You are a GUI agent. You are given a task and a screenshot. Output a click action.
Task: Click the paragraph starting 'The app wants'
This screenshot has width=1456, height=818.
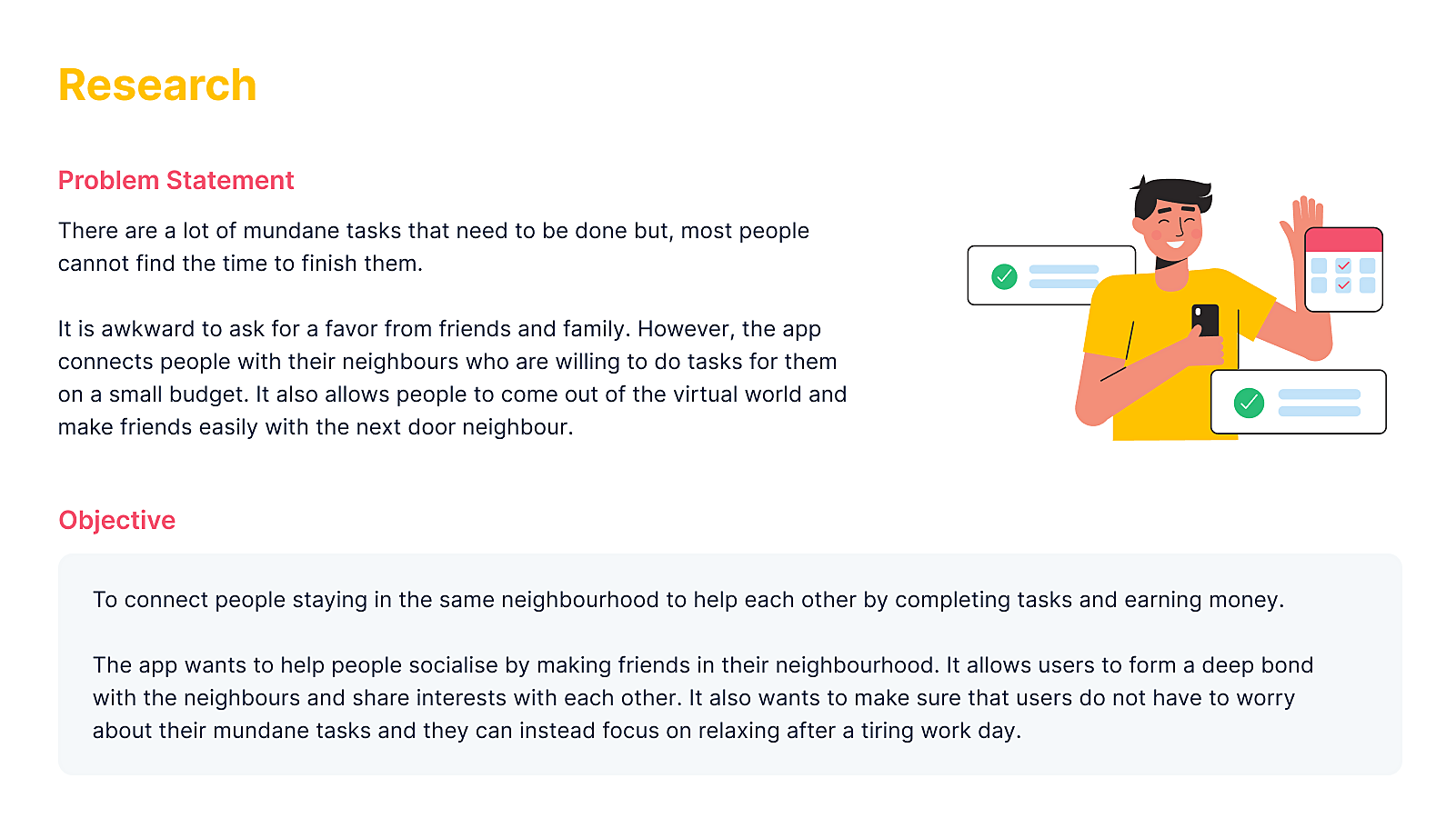(x=703, y=698)
